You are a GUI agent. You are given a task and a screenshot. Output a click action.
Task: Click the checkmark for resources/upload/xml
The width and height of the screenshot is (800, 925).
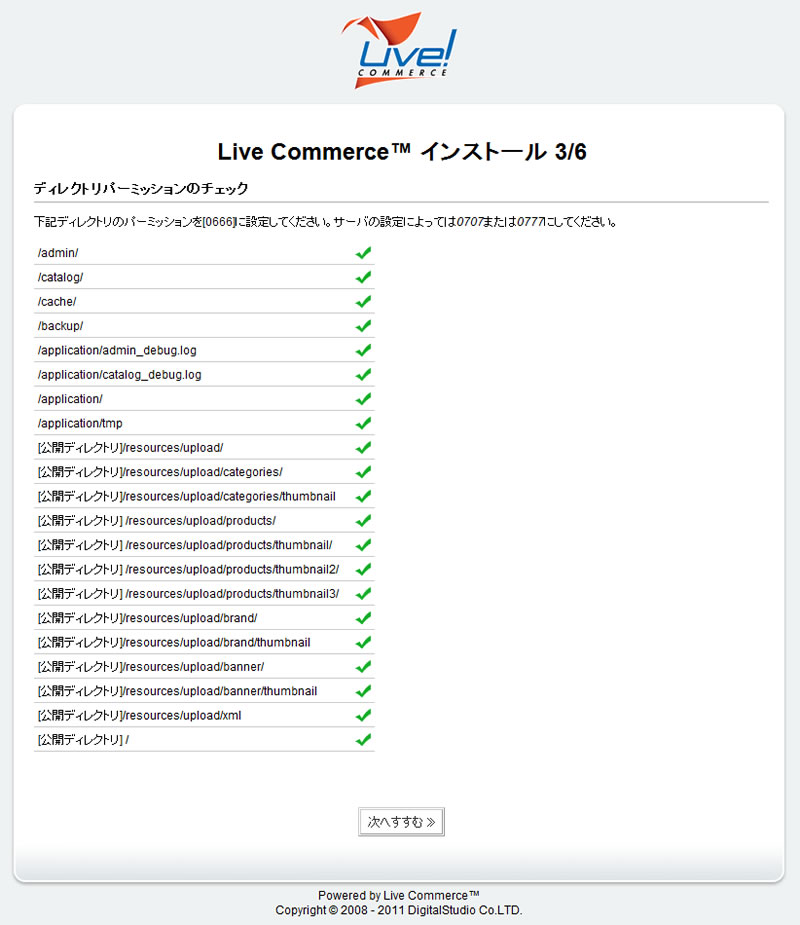click(363, 715)
